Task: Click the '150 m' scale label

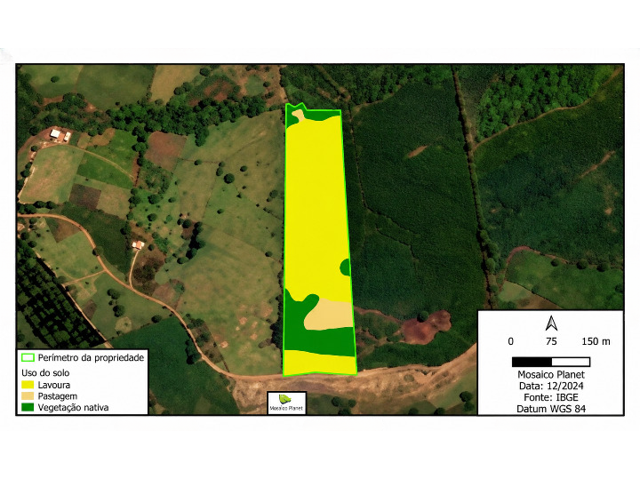Action: pyautogui.click(x=596, y=342)
